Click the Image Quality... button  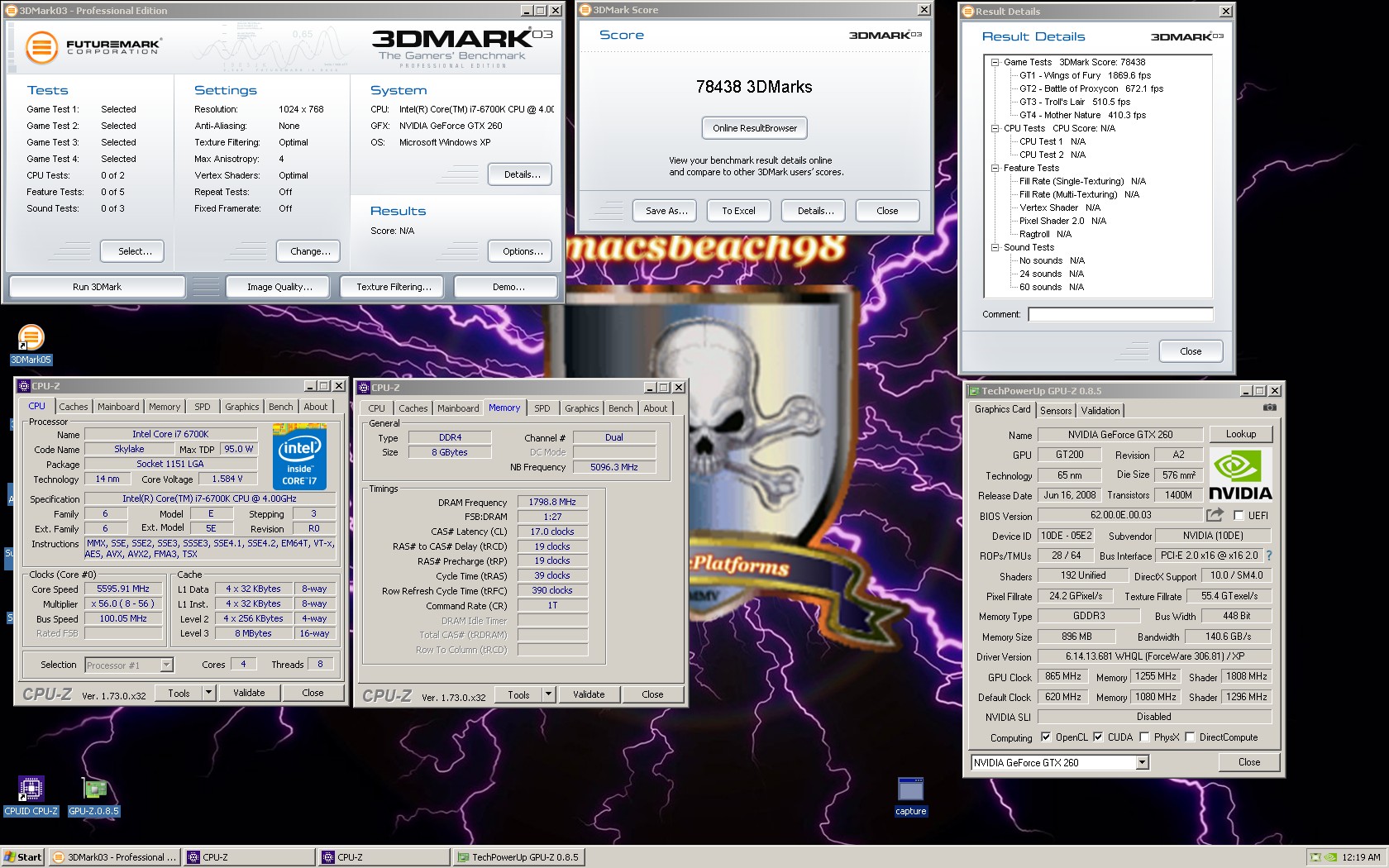click(x=279, y=287)
